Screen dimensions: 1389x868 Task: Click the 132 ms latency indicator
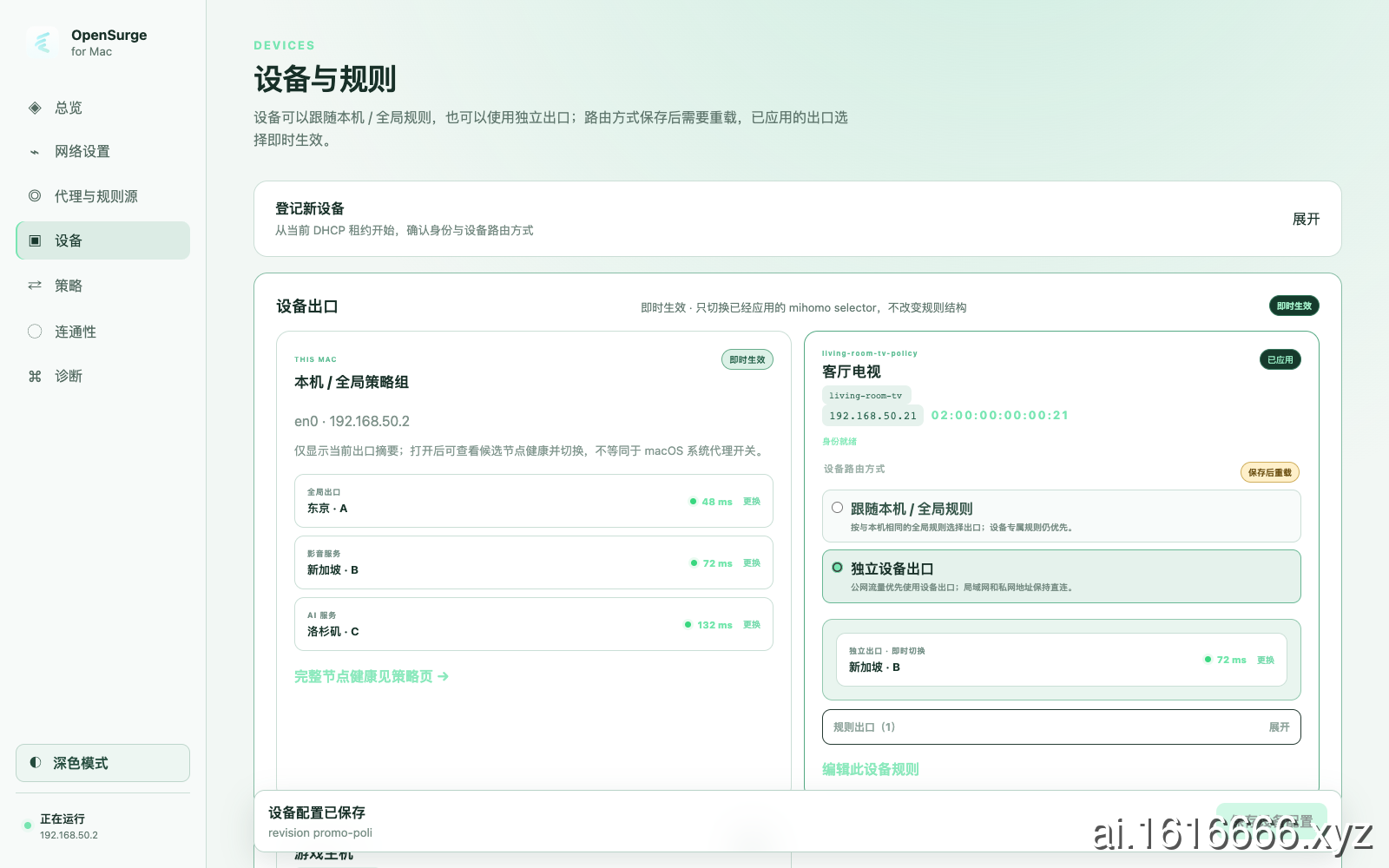pos(708,625)
